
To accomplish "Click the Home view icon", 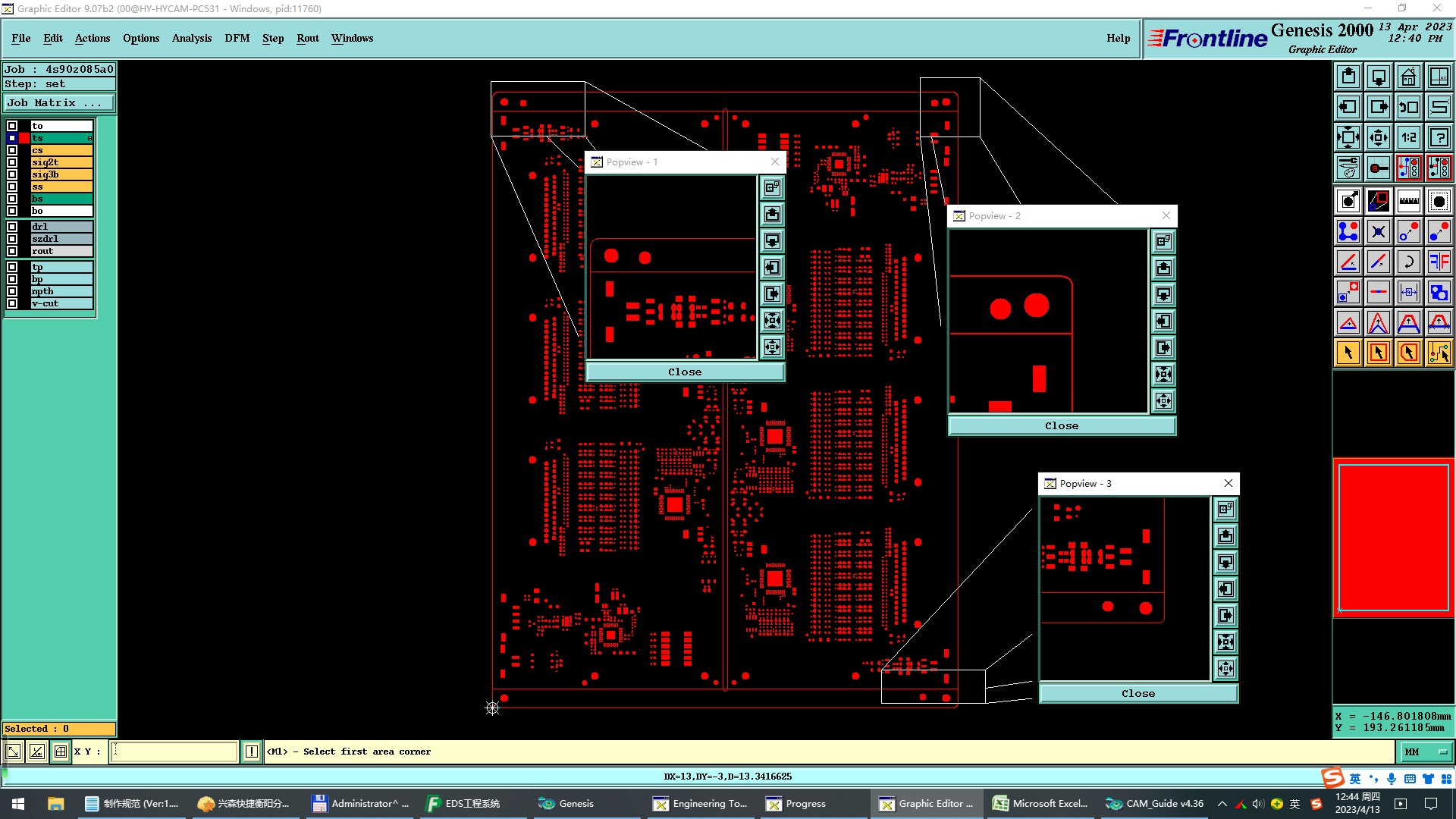I will point(1408,77).
